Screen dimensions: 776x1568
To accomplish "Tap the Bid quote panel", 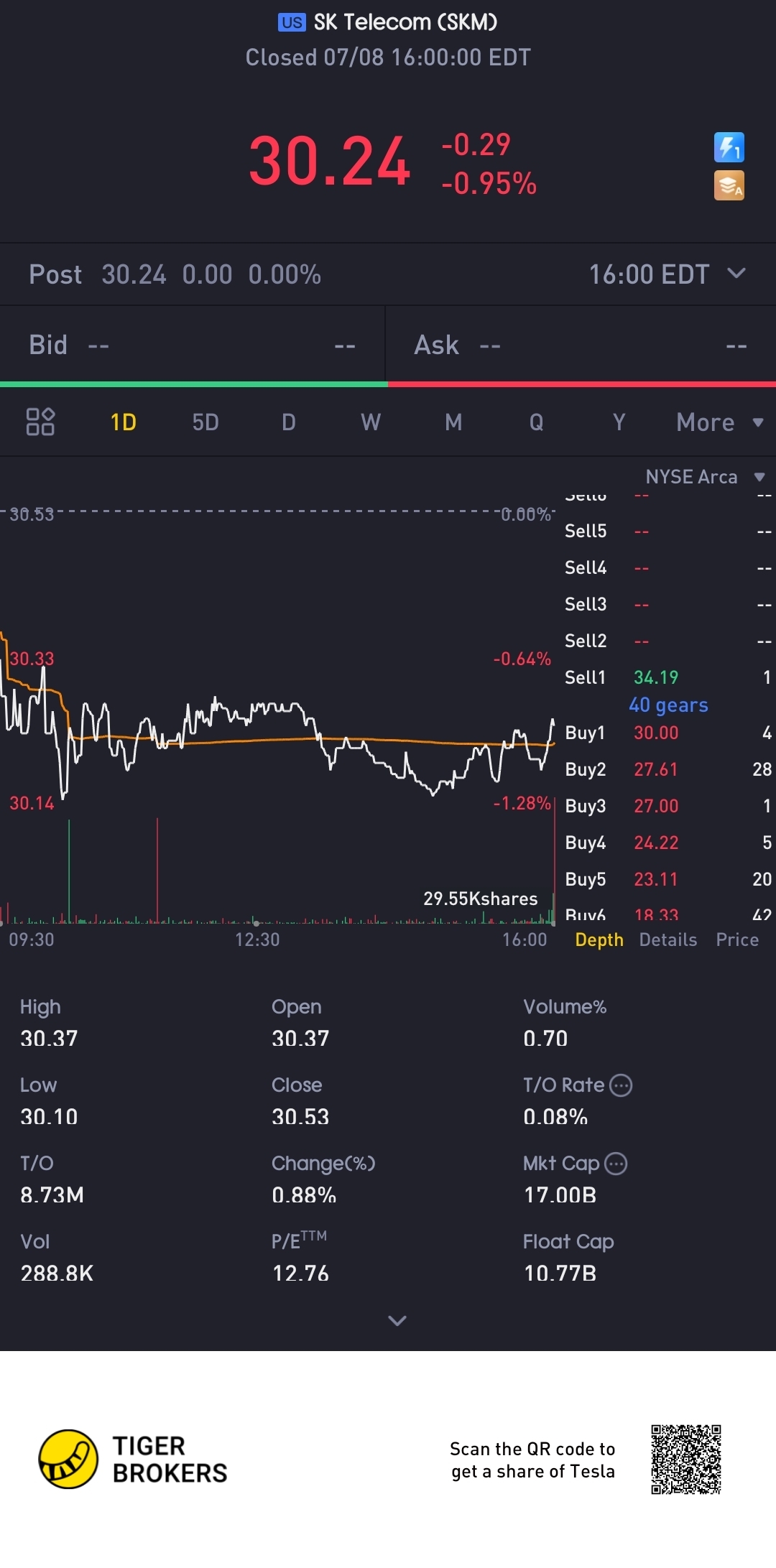I will [193, 345].
